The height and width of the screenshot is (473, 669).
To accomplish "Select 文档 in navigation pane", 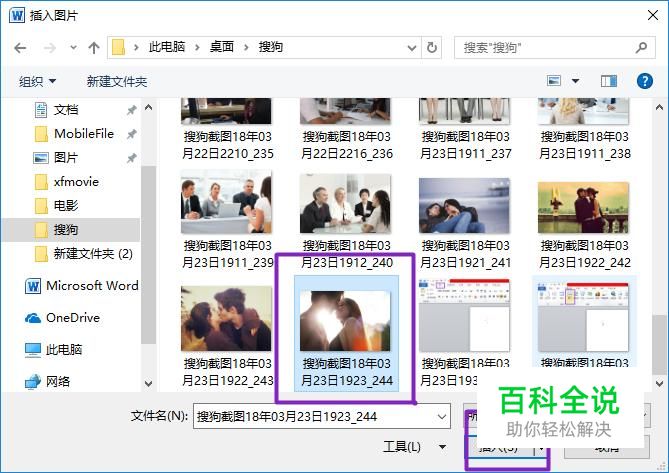I will pos(66,110).
